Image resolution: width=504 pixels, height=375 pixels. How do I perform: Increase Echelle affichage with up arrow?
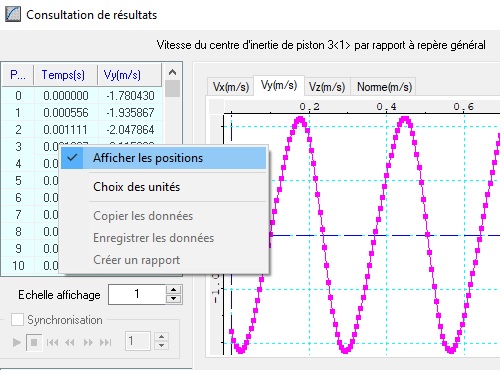pyautogui.click(x=173, y=289)
